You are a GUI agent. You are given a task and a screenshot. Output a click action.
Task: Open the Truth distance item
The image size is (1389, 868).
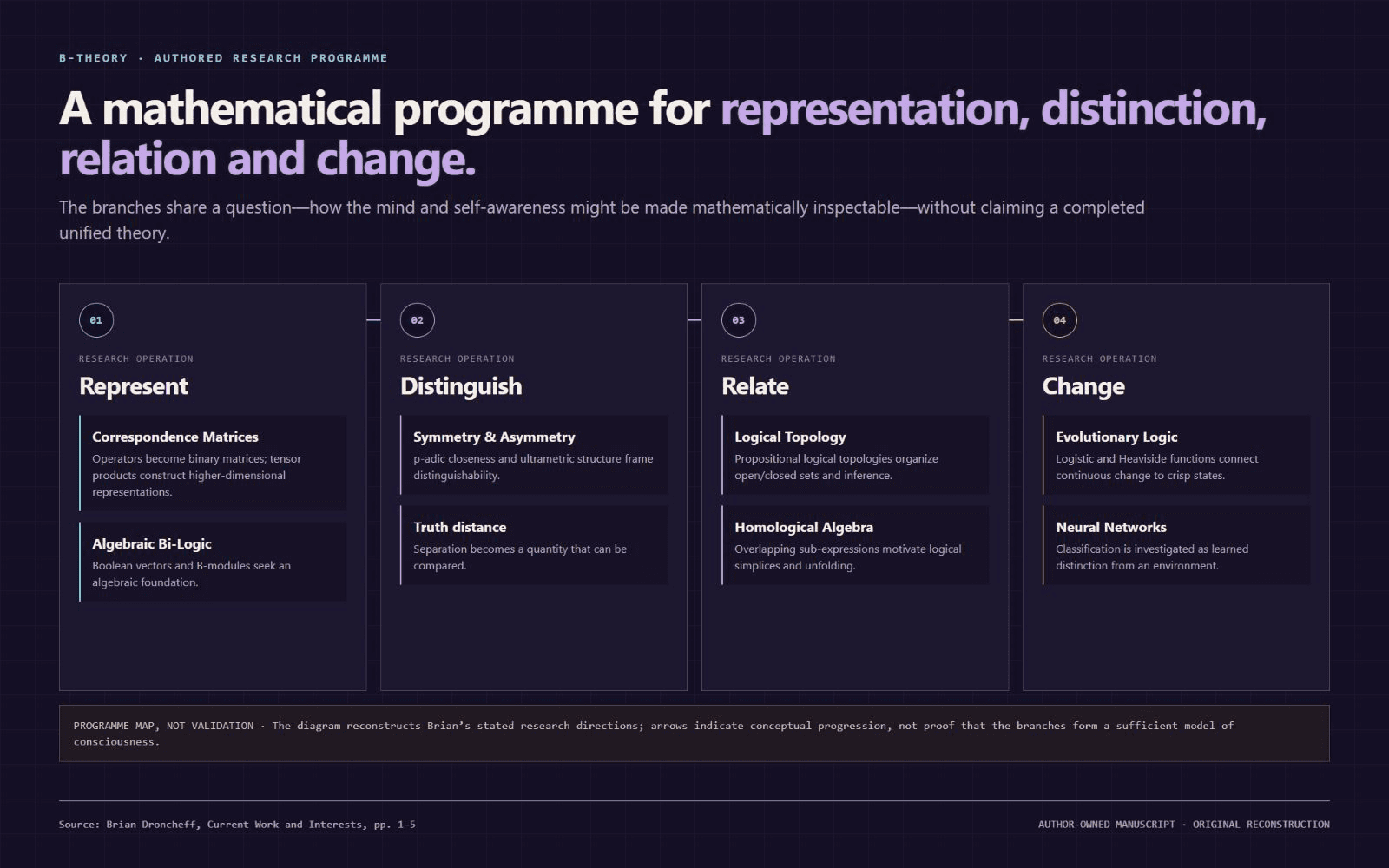[x=534, y=545]
